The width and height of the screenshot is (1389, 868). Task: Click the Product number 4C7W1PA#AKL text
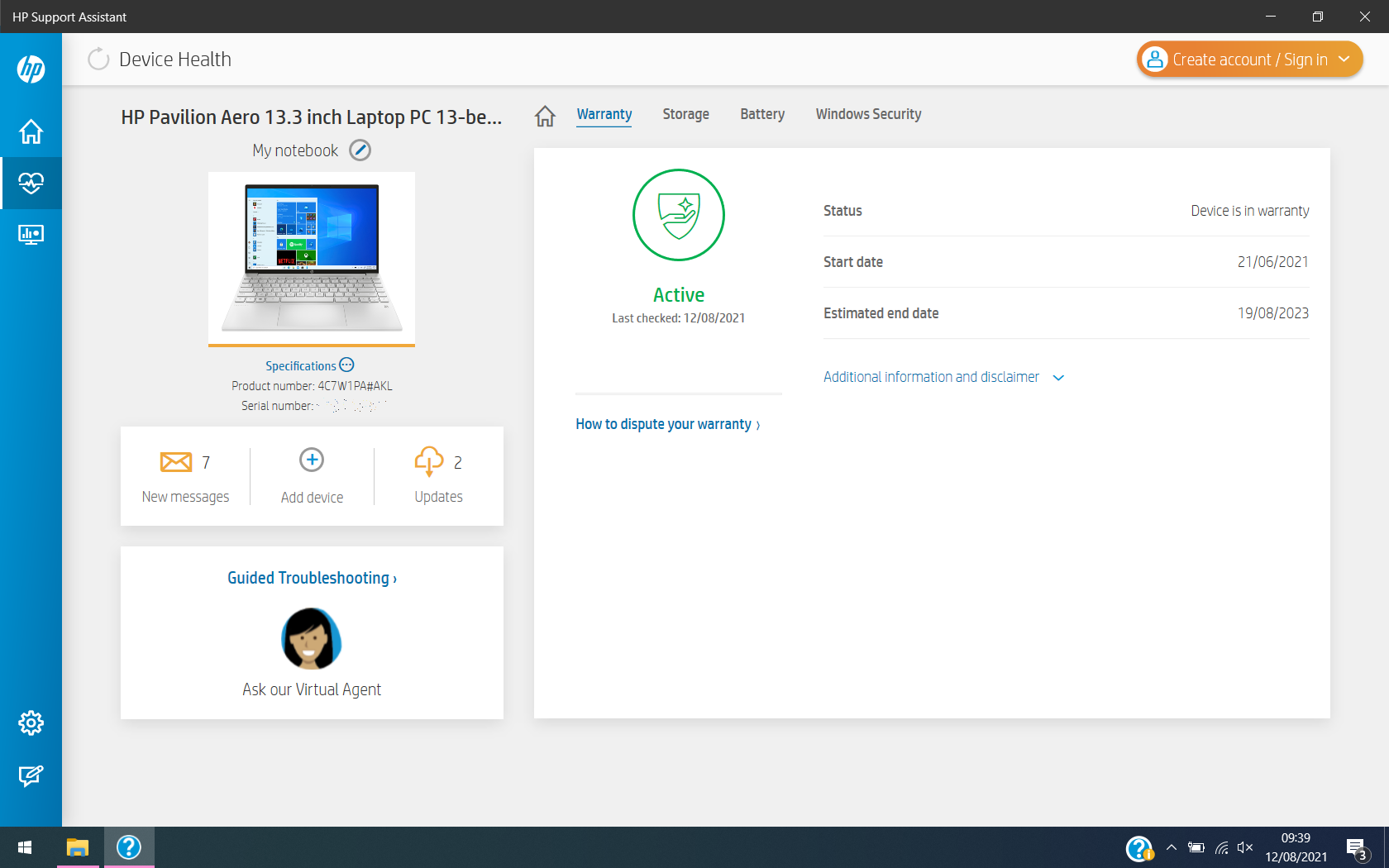point(312,386)
